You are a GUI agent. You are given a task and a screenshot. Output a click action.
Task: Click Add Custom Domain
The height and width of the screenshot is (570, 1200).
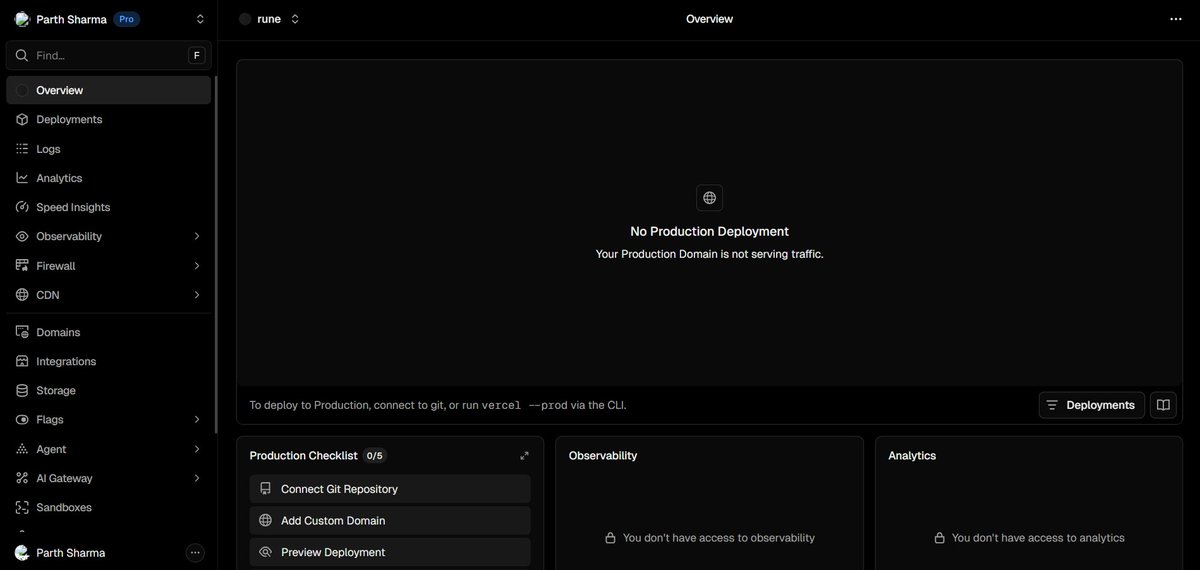(x=390, y=520)
